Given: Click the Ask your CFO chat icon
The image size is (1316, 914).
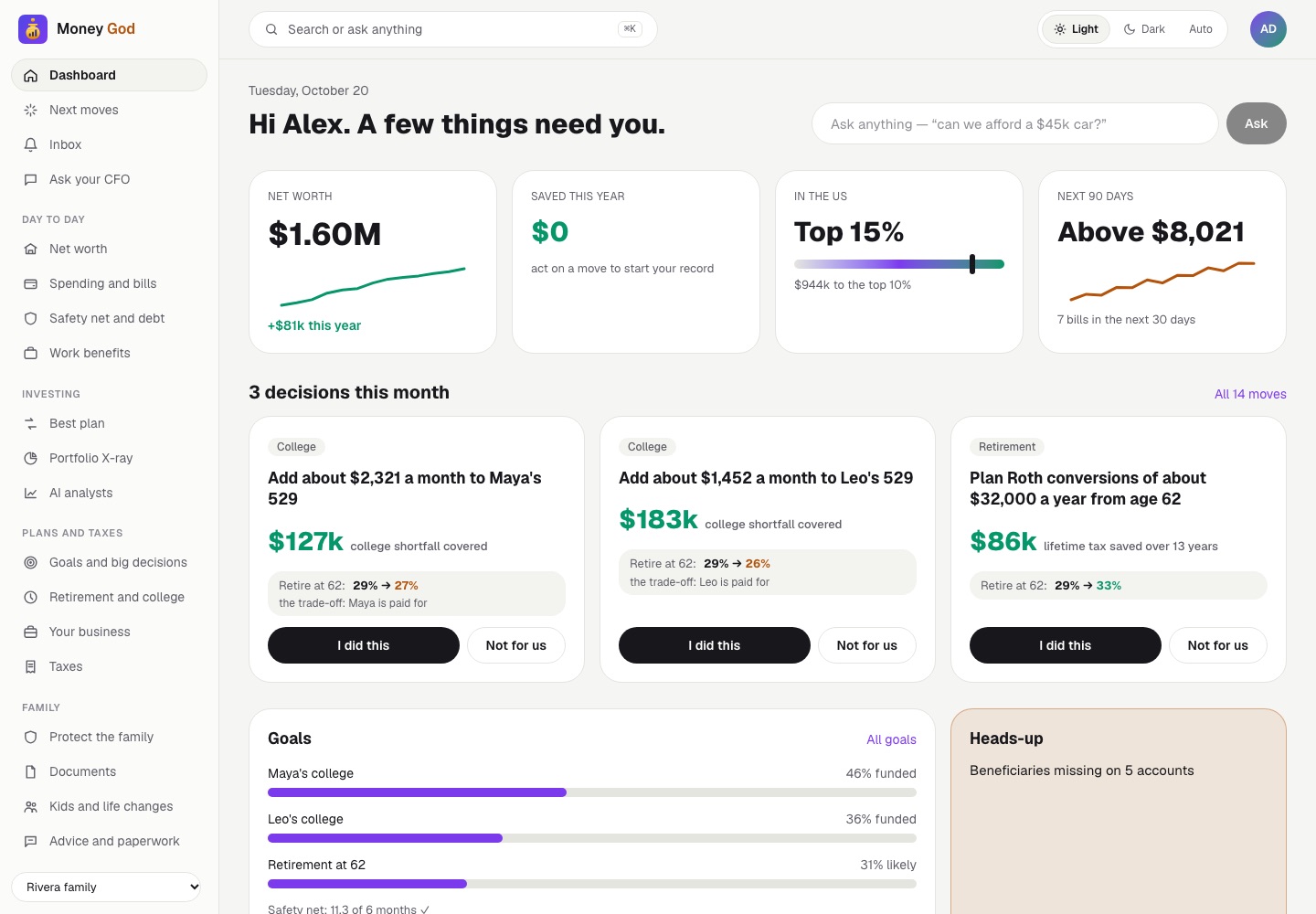Looking at the screenshot, I should tap(30, 180).
